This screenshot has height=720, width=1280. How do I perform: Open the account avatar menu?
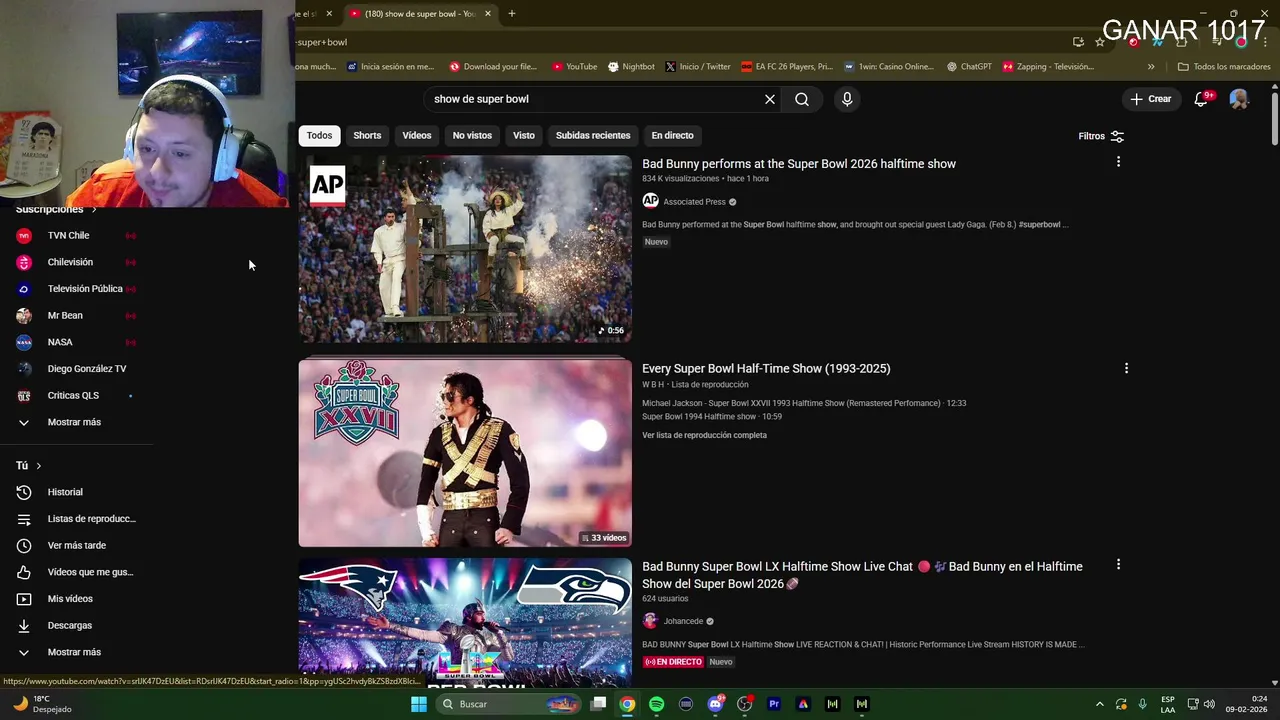1239,99
